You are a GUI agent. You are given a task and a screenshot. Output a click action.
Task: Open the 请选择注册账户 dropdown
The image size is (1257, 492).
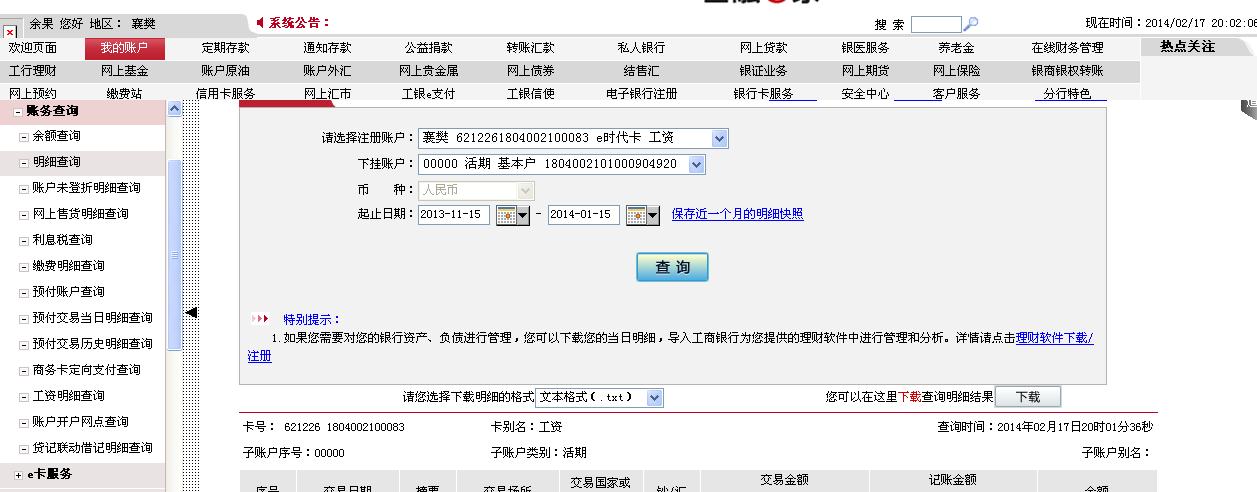click(x=720, y=138)
